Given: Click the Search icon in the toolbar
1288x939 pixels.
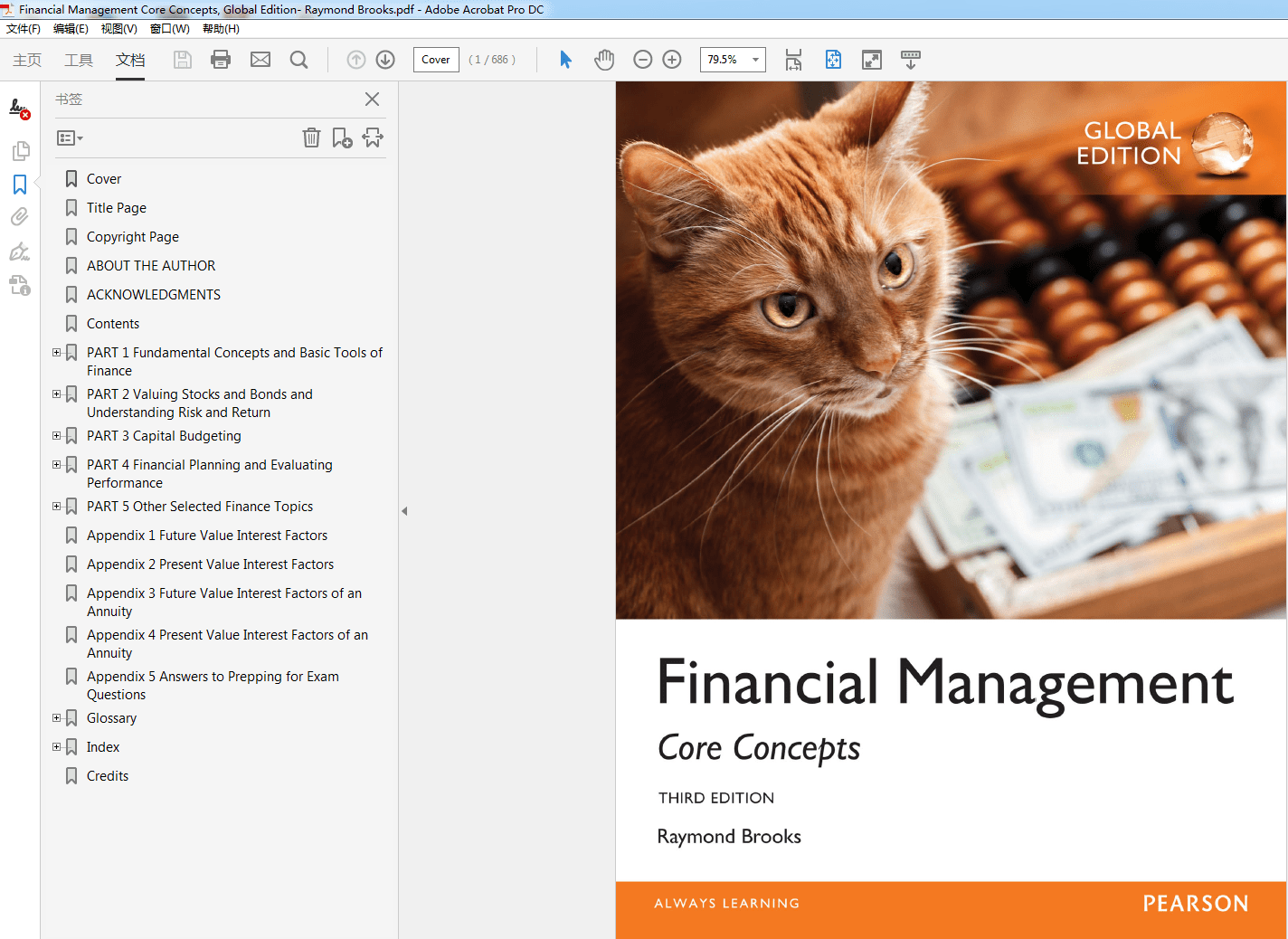Looking at the screenshot, I should click(x=298, y=59).
